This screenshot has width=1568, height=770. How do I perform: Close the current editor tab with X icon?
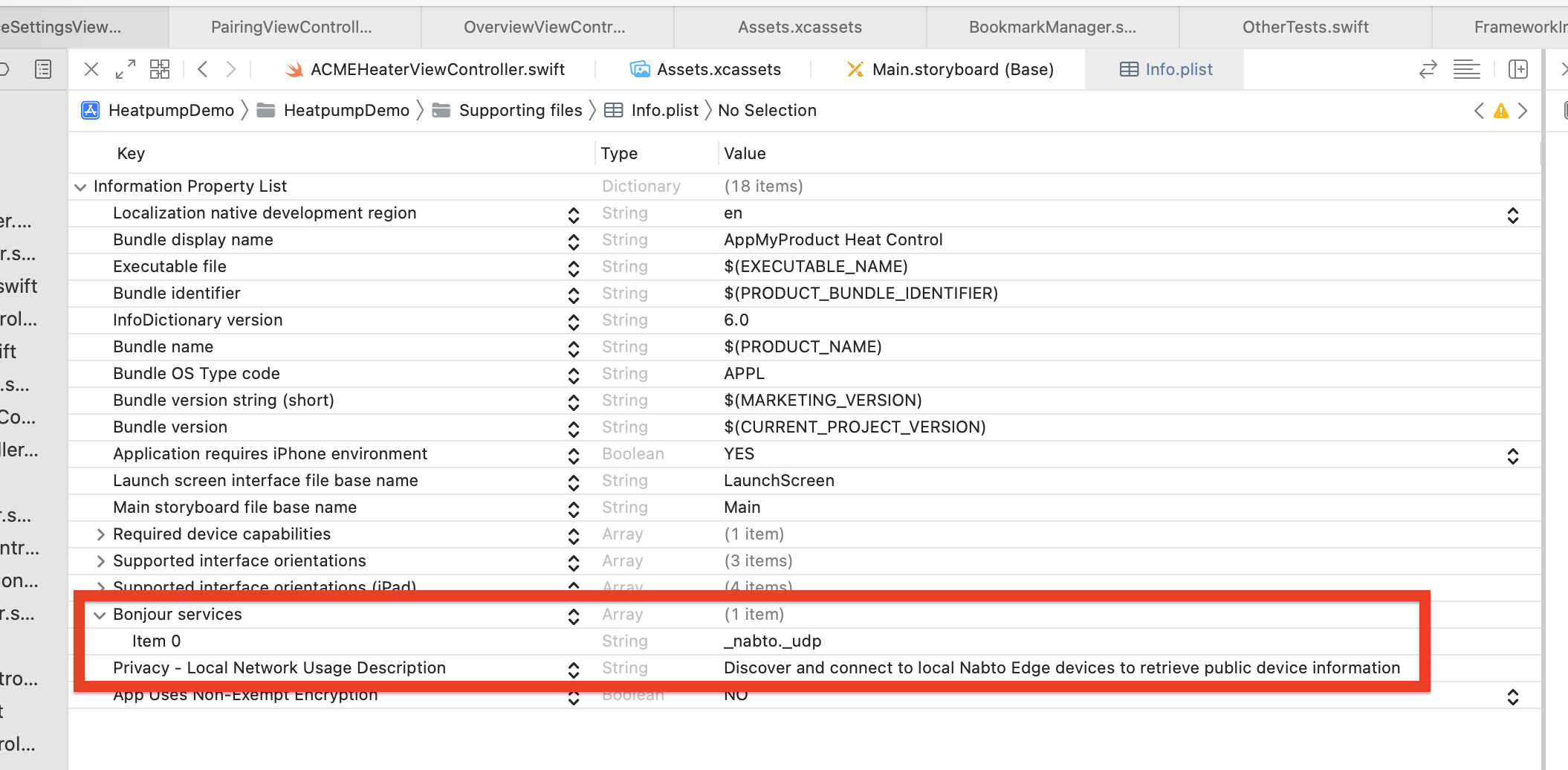[x=91, y=70]
